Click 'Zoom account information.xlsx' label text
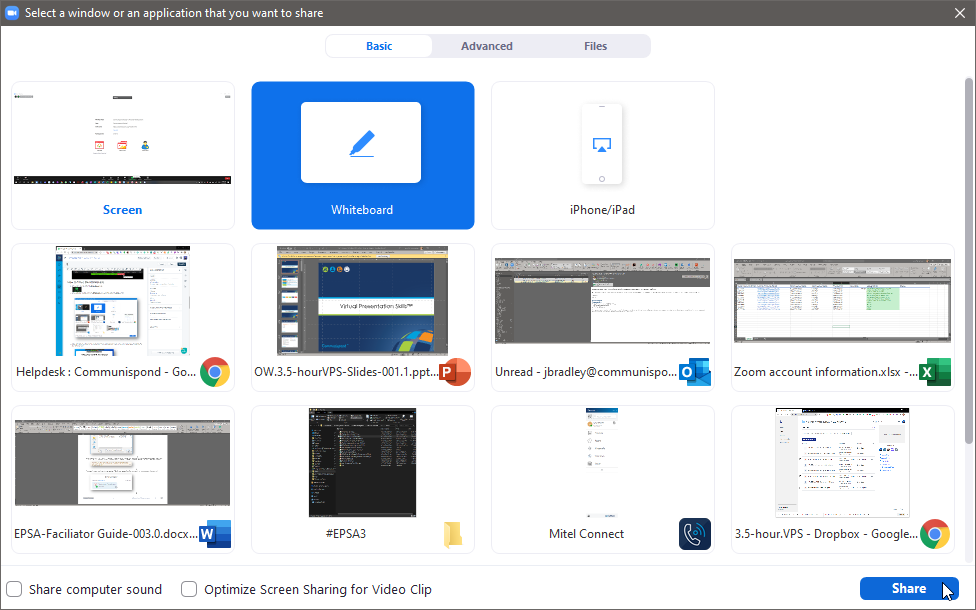The image size is (976, 610). click(825, 372)
